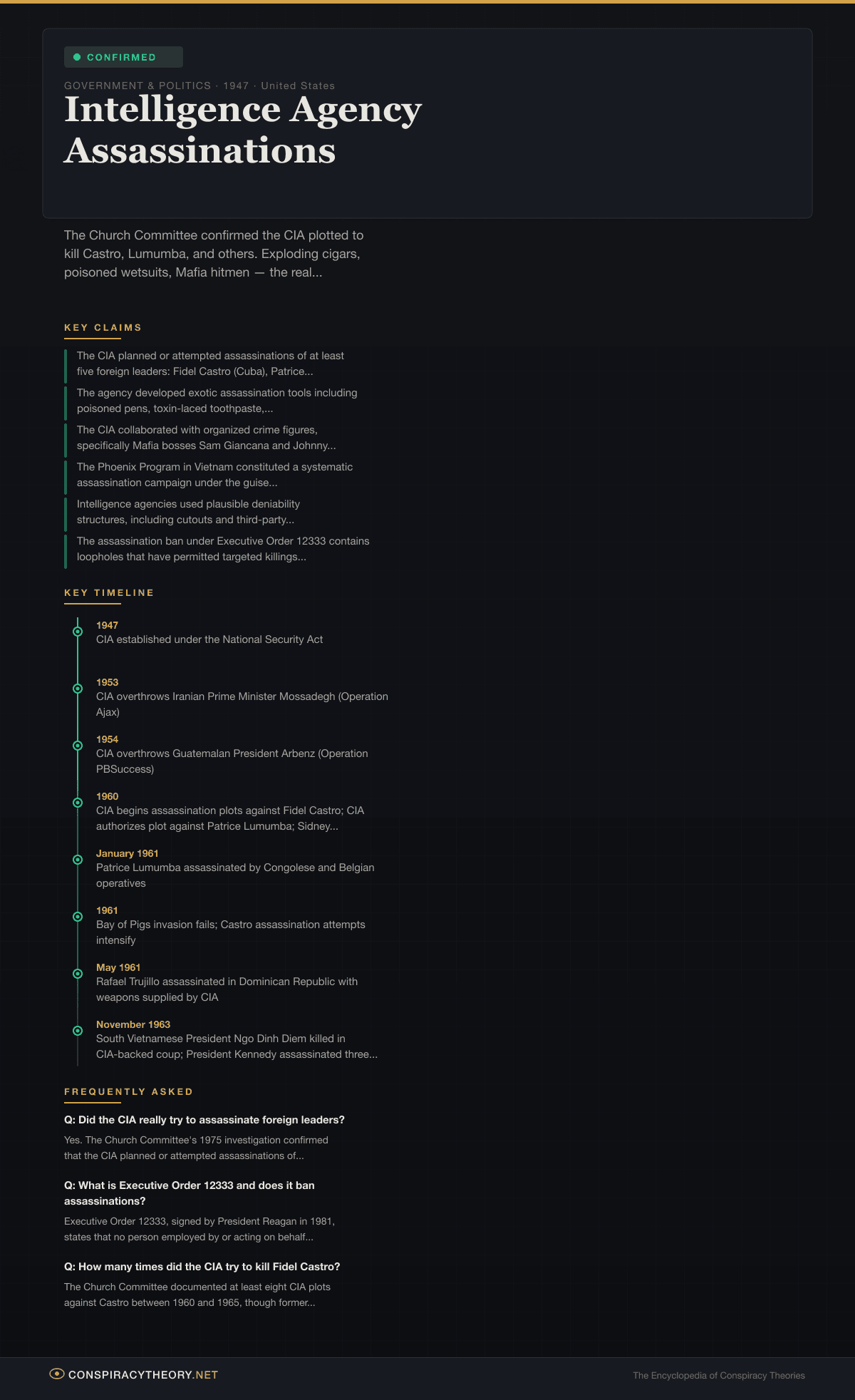Select the 1954 timeline circle marker

pos(78,746)
